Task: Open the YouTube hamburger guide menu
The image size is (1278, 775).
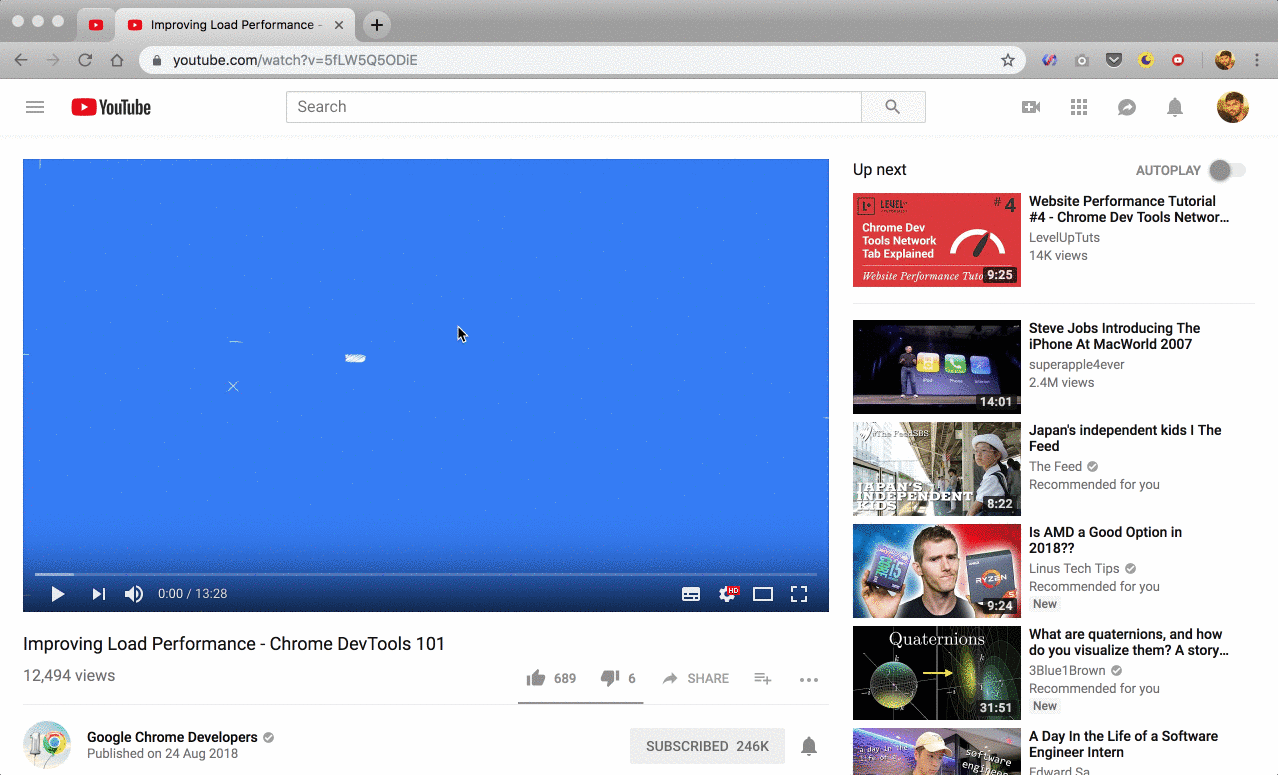Action: click(x=35, y=107)
